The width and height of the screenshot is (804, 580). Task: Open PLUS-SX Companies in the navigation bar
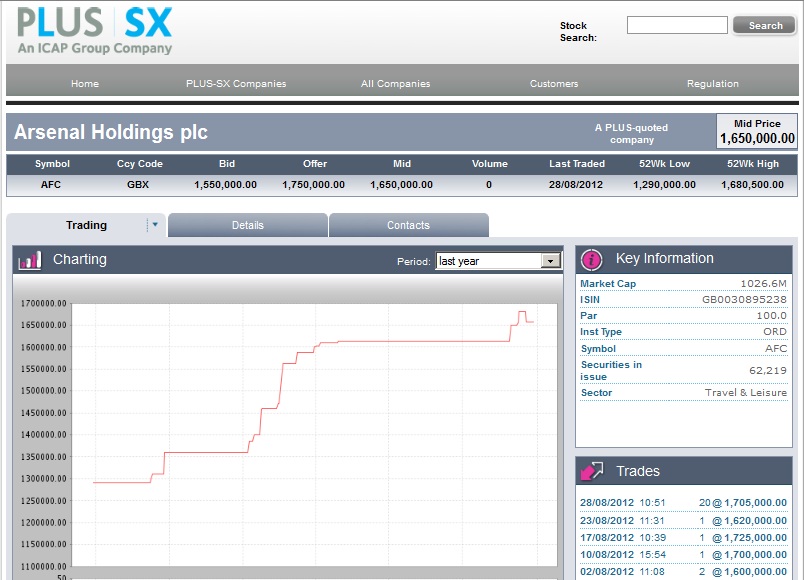click(x=236, y=84)
